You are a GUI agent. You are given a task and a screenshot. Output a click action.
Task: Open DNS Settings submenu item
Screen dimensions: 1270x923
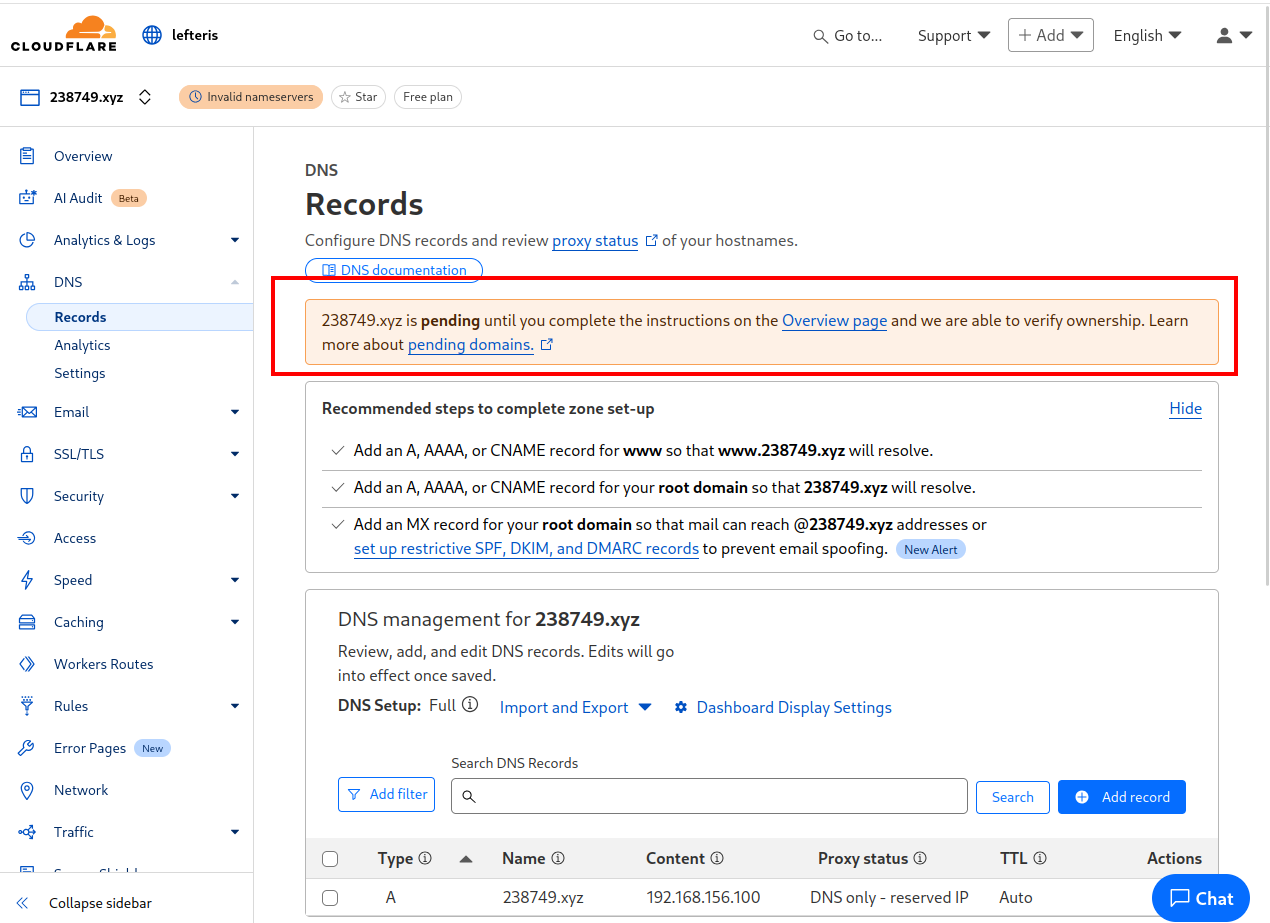[80, 373]
